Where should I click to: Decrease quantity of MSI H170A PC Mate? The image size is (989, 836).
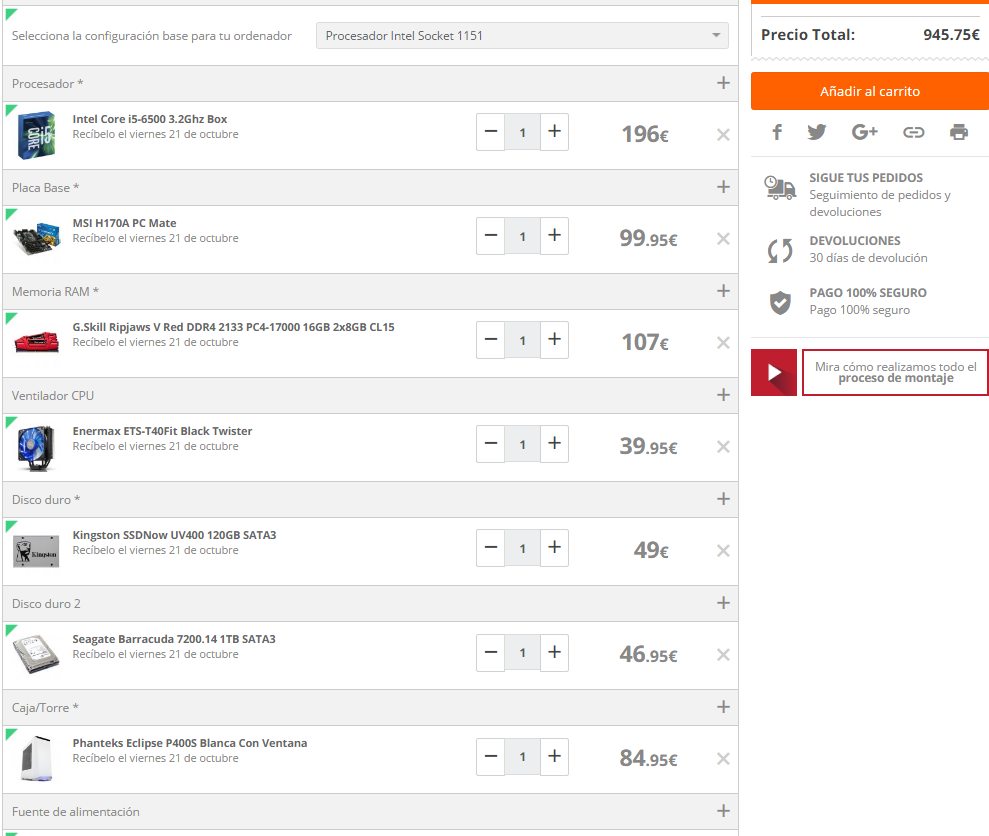coord(491,236)
